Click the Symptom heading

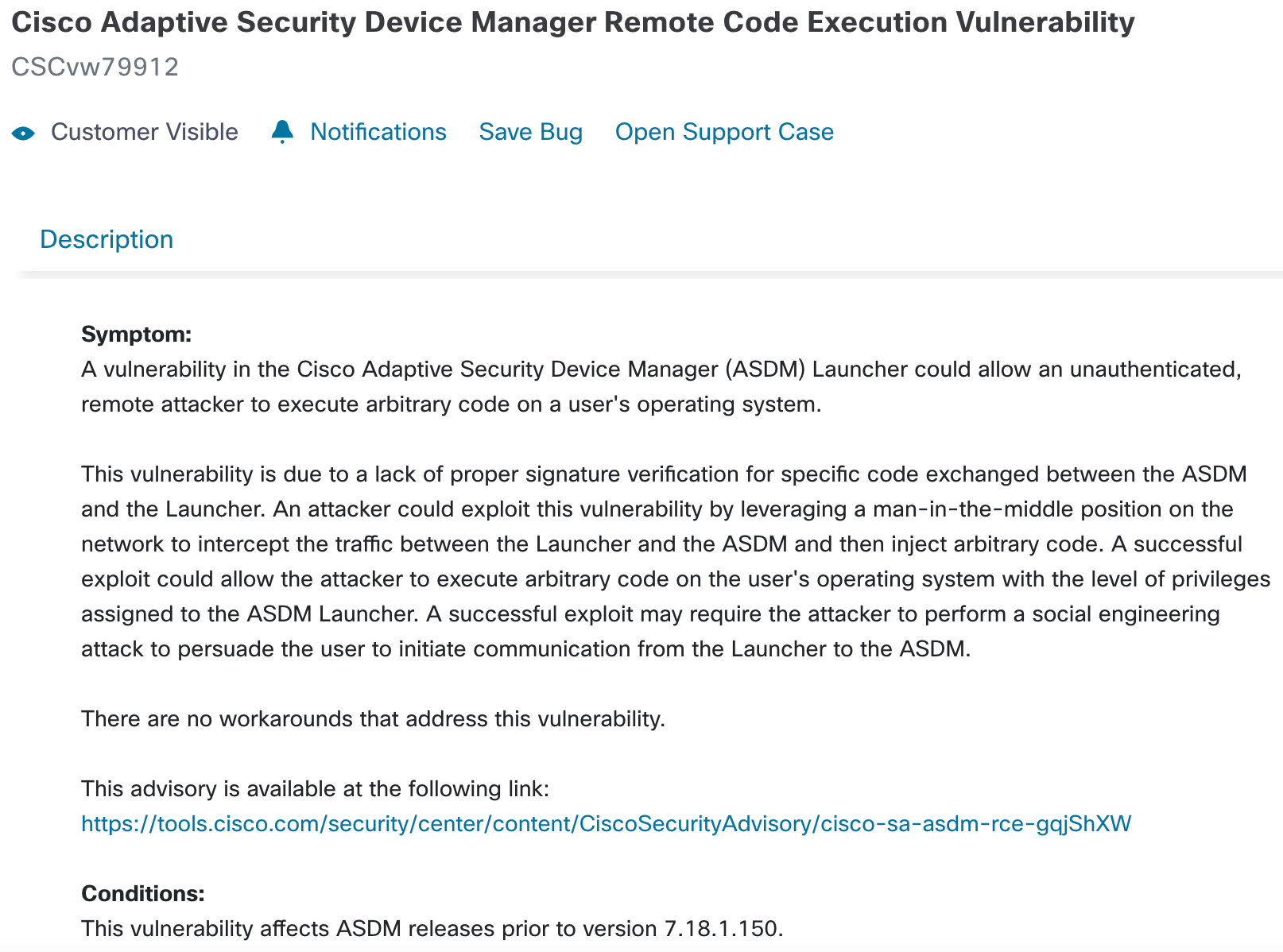137,334
